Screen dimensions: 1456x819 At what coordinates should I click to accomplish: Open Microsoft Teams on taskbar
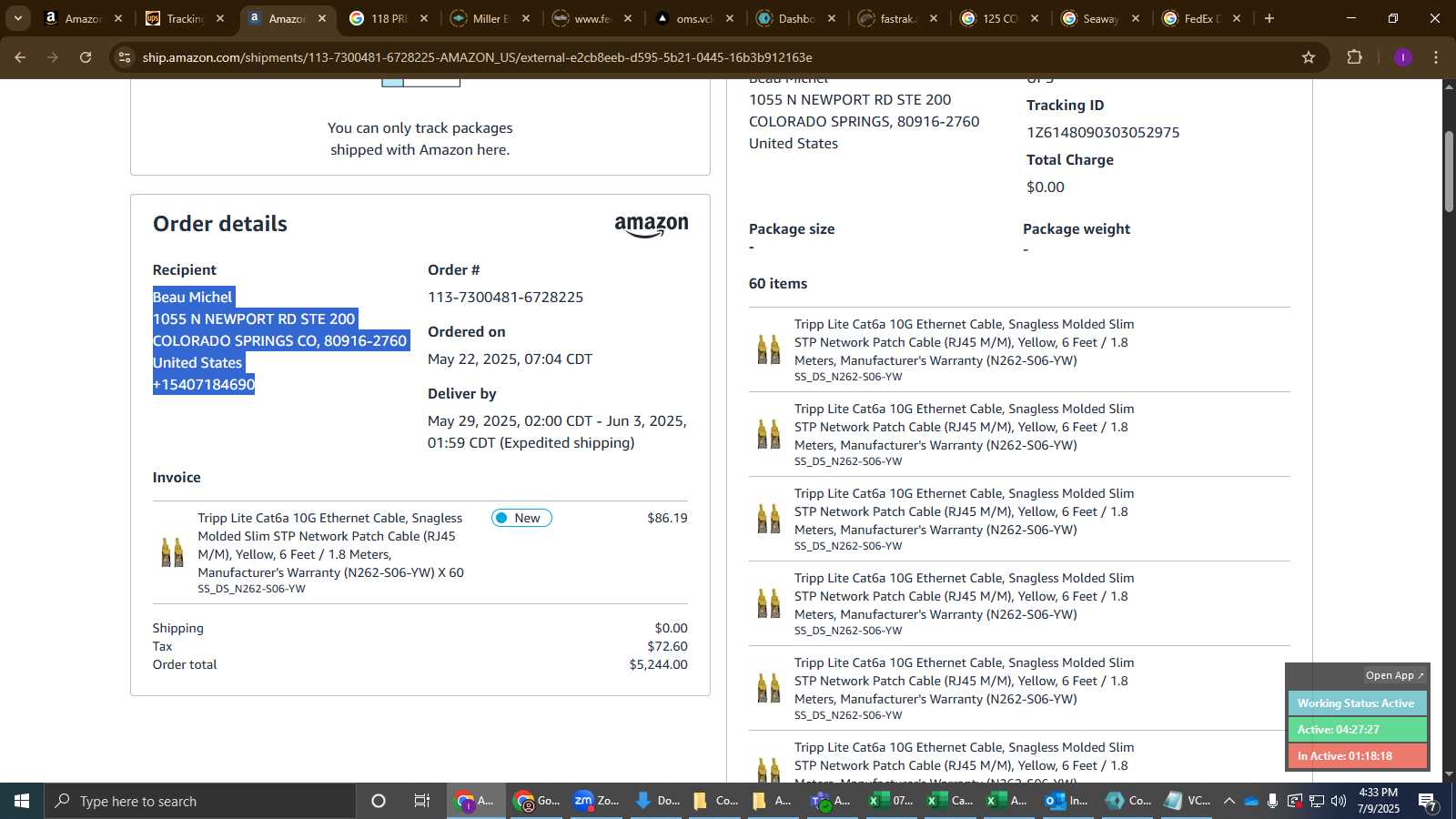pyautogui.click(x=832, y=801)
